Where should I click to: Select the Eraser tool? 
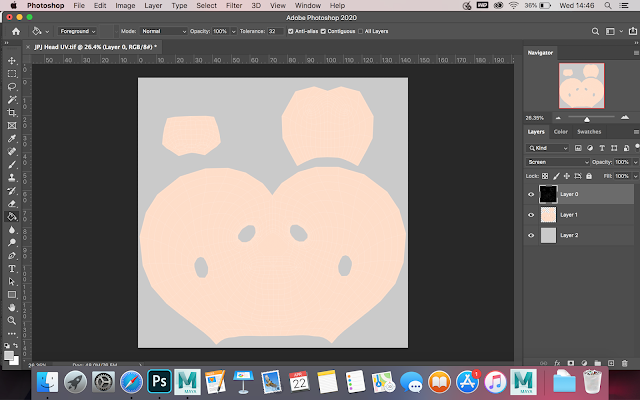point(12,204)
